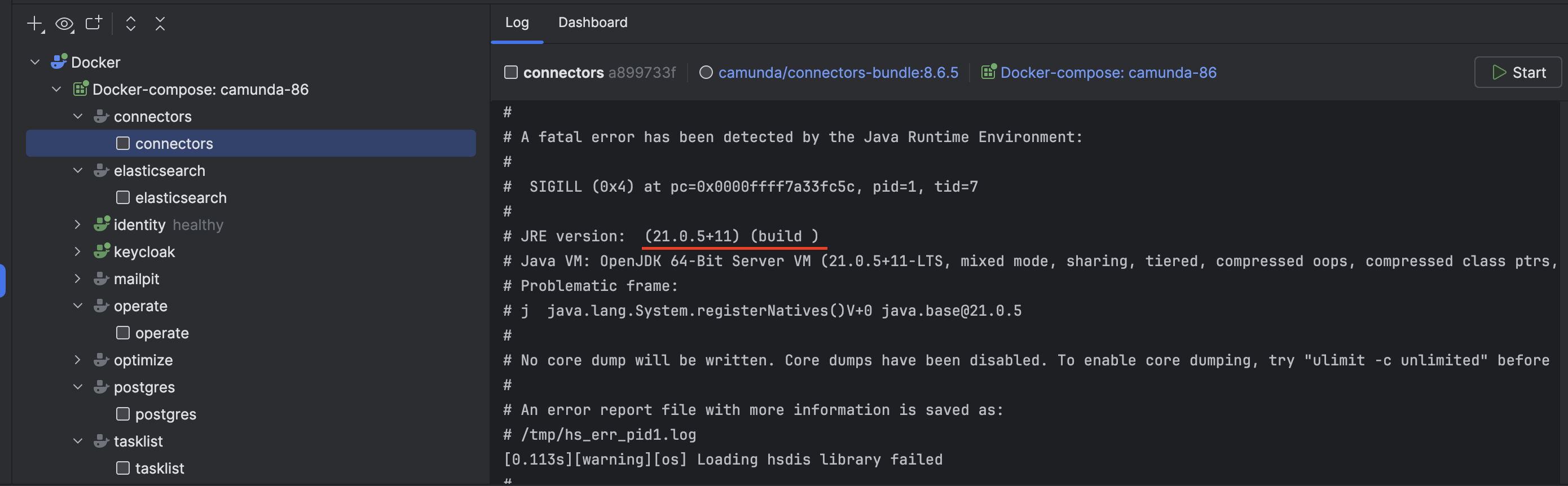1568x486 pixels.
Task: Expand the identity service node
Action: 77,224
